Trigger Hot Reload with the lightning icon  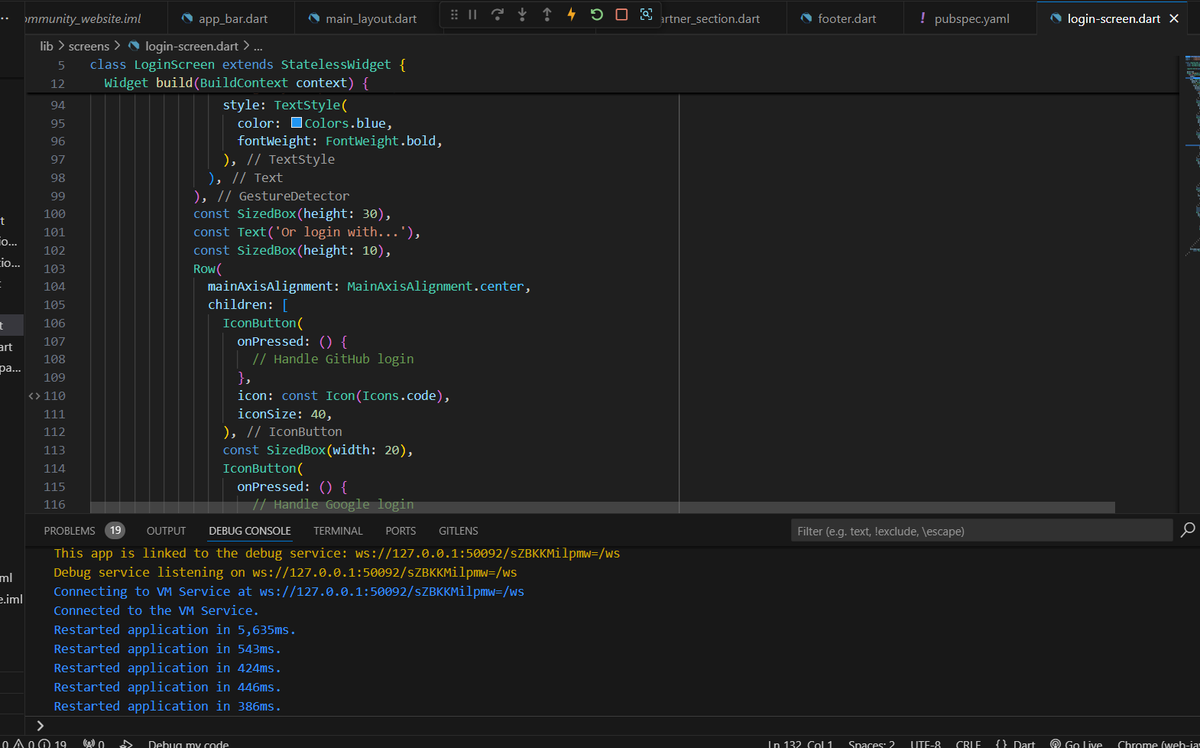pyautogui.click(x=572, y=15)
